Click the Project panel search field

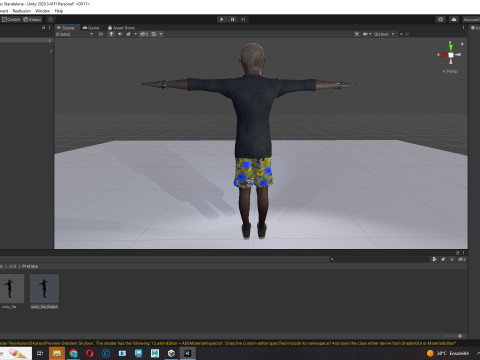tap(378, 259)
